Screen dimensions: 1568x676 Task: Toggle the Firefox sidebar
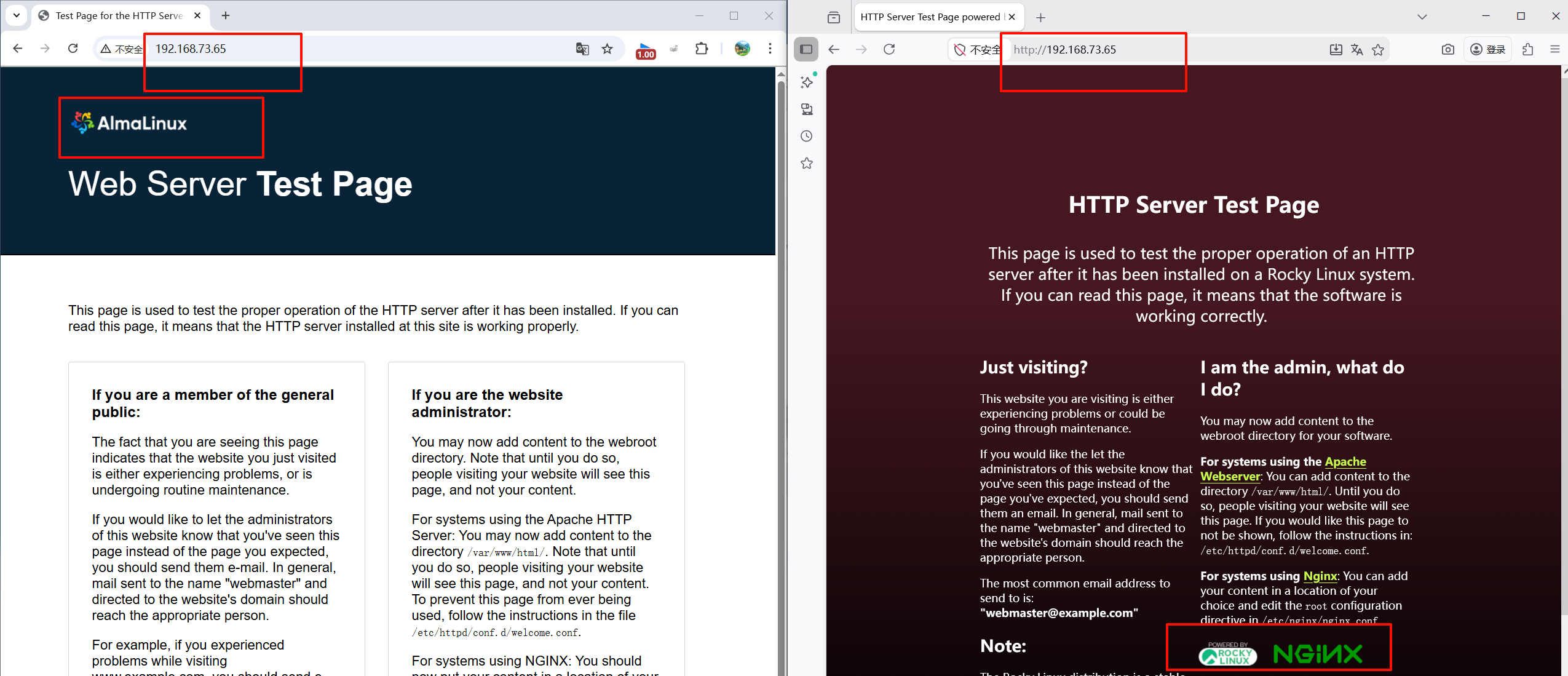point(806,49)
